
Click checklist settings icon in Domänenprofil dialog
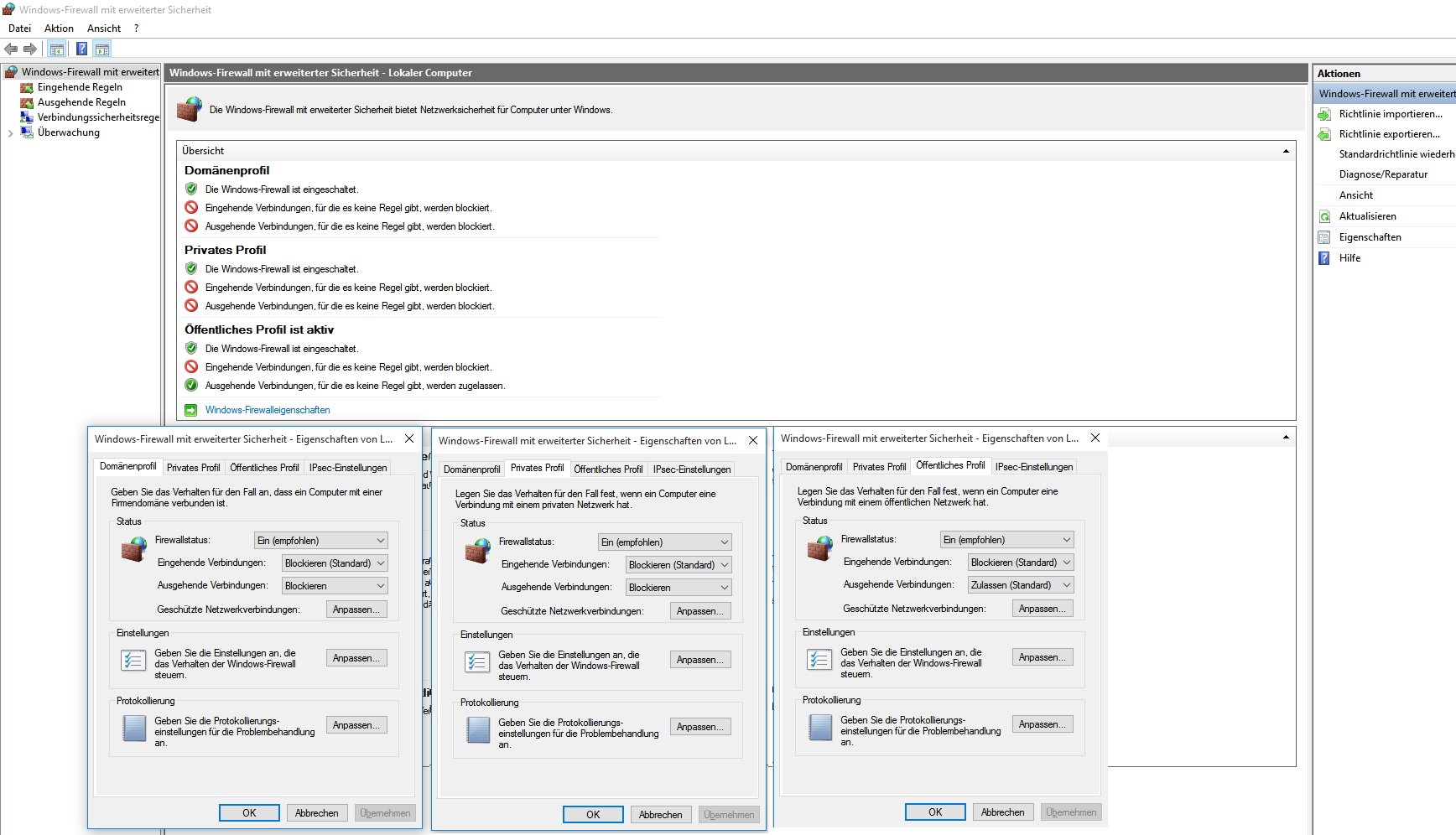(x=133, y=661)
